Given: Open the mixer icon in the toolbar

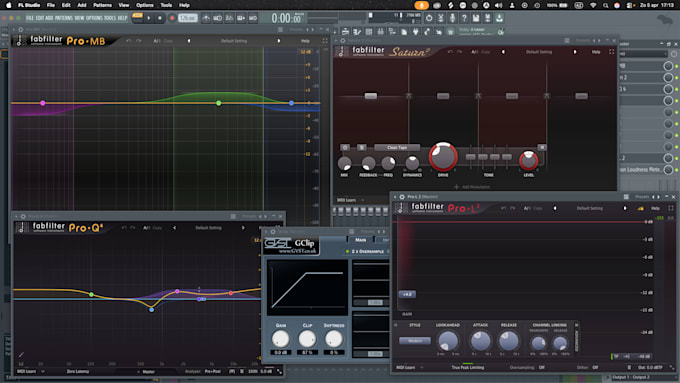Looking at the screenshot, I should pos(380,32).
